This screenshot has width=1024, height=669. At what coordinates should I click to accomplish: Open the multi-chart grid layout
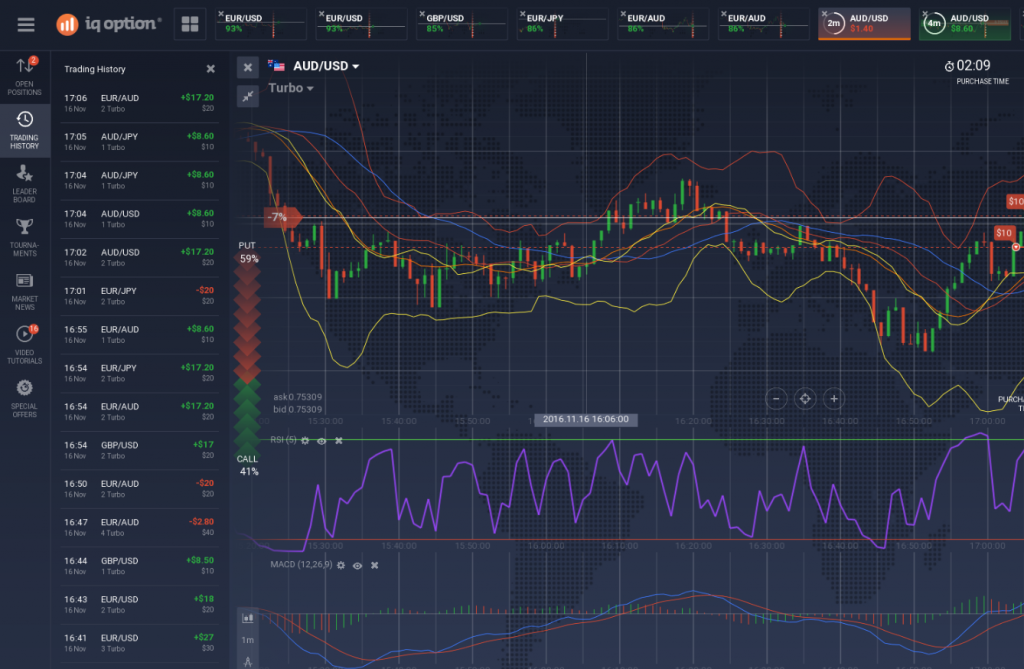click(x=190, y=25)
